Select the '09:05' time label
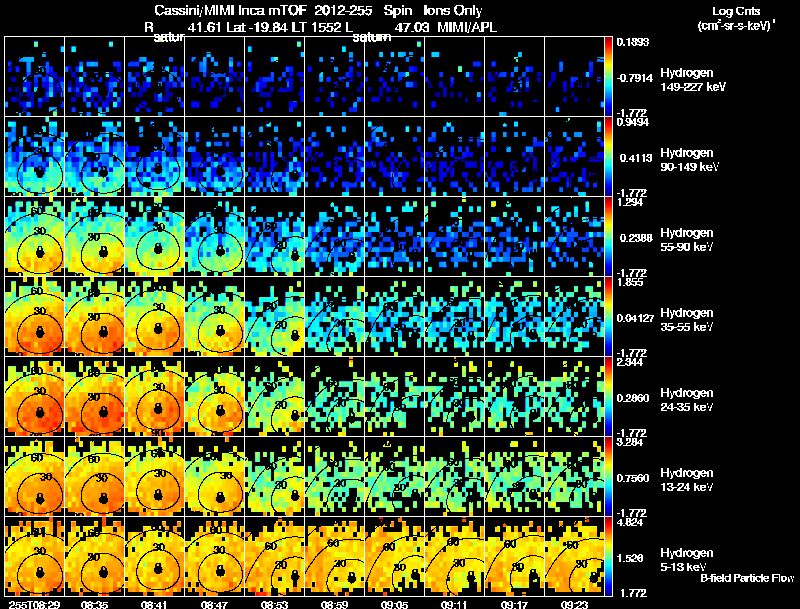 394,604
